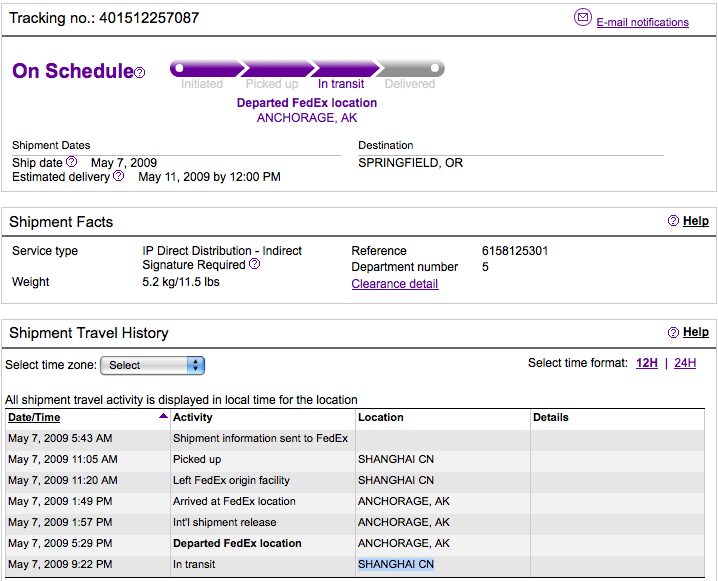Click 'In transit' activity in last row
The image size is (718, 581).
tap(194, 564)
